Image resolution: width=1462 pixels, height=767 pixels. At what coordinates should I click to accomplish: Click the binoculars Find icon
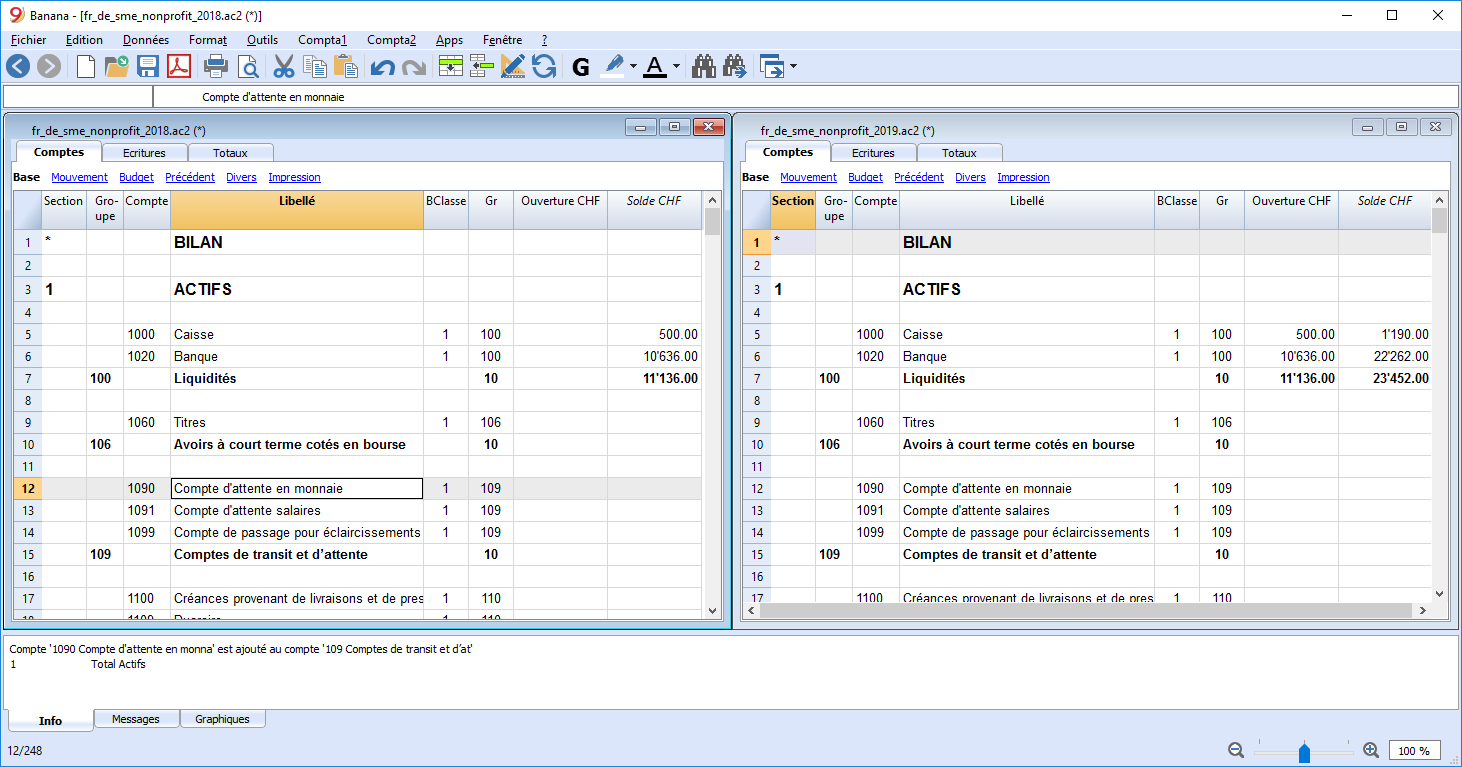coord(704,67)
